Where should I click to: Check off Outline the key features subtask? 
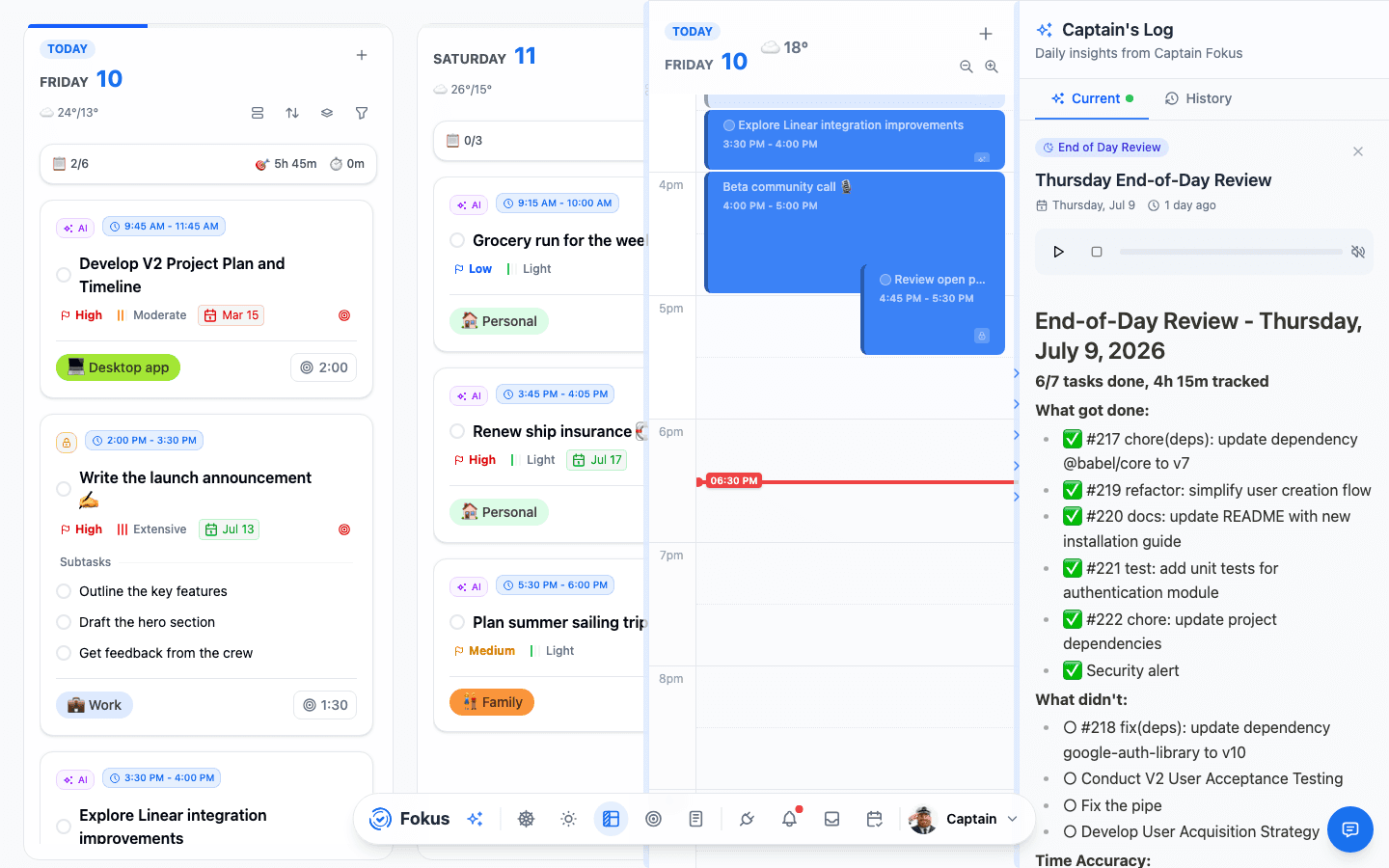(x=64, y=591)
